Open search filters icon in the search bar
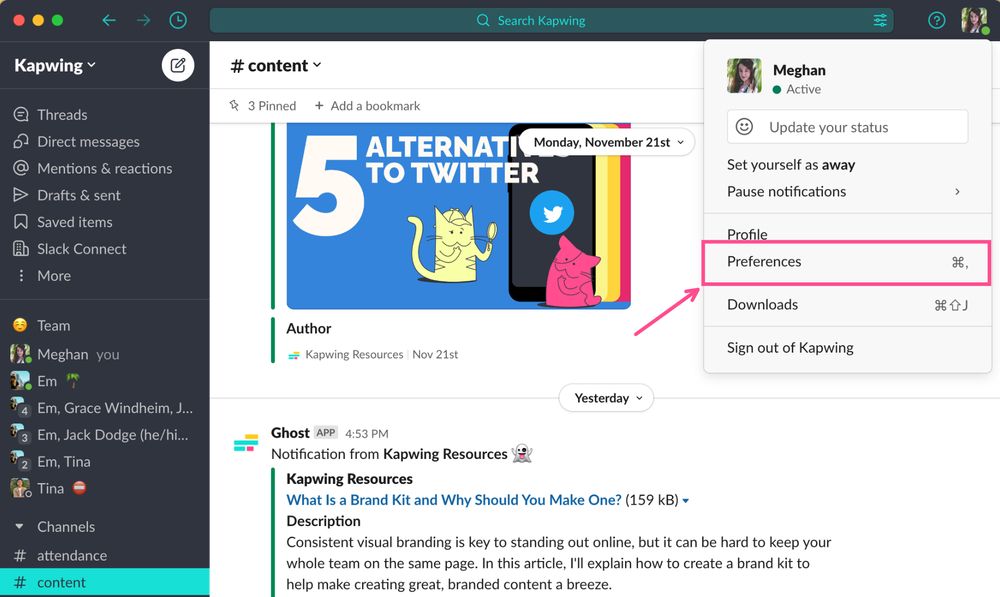The image size is (1000, 597). [879, 20]
